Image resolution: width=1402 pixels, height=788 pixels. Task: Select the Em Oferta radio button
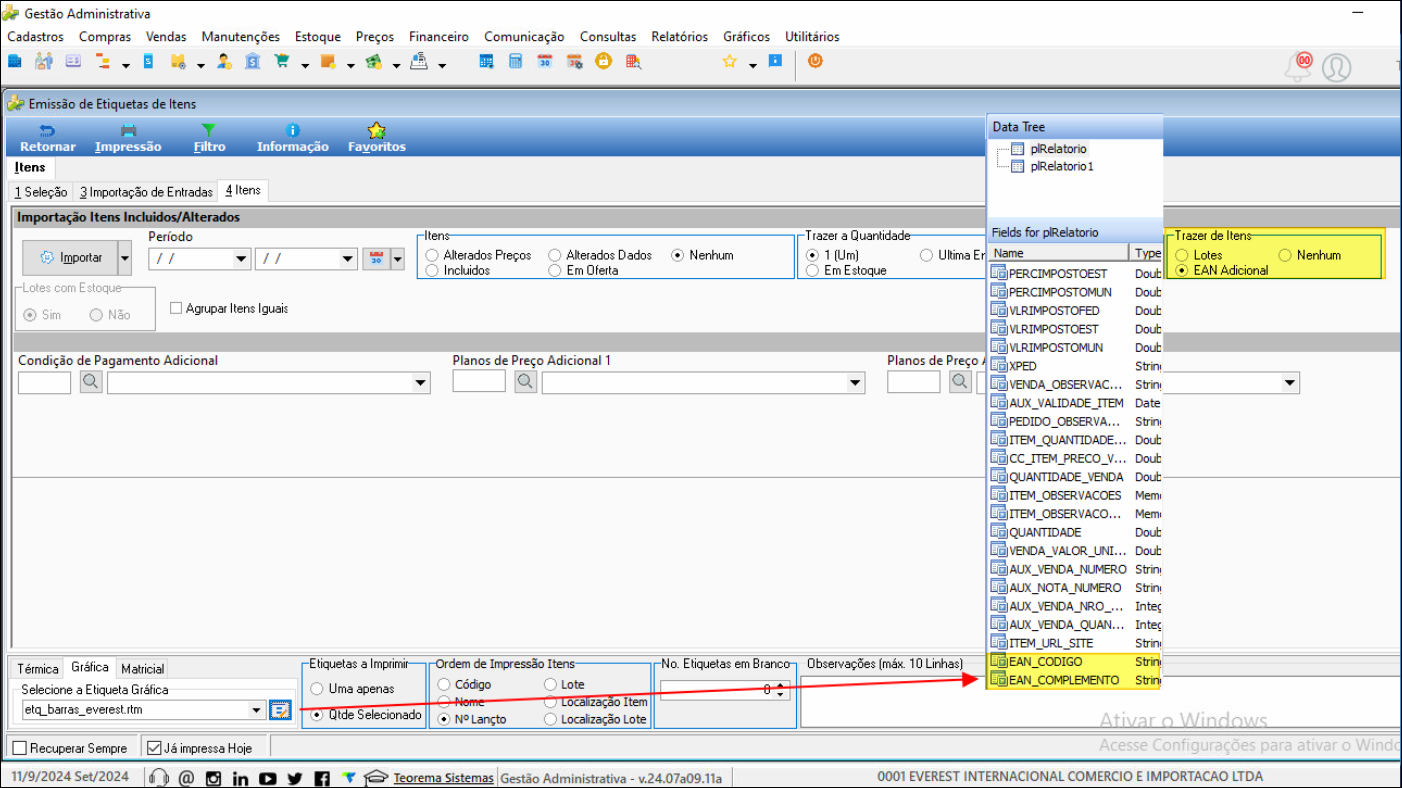[555, 271]
